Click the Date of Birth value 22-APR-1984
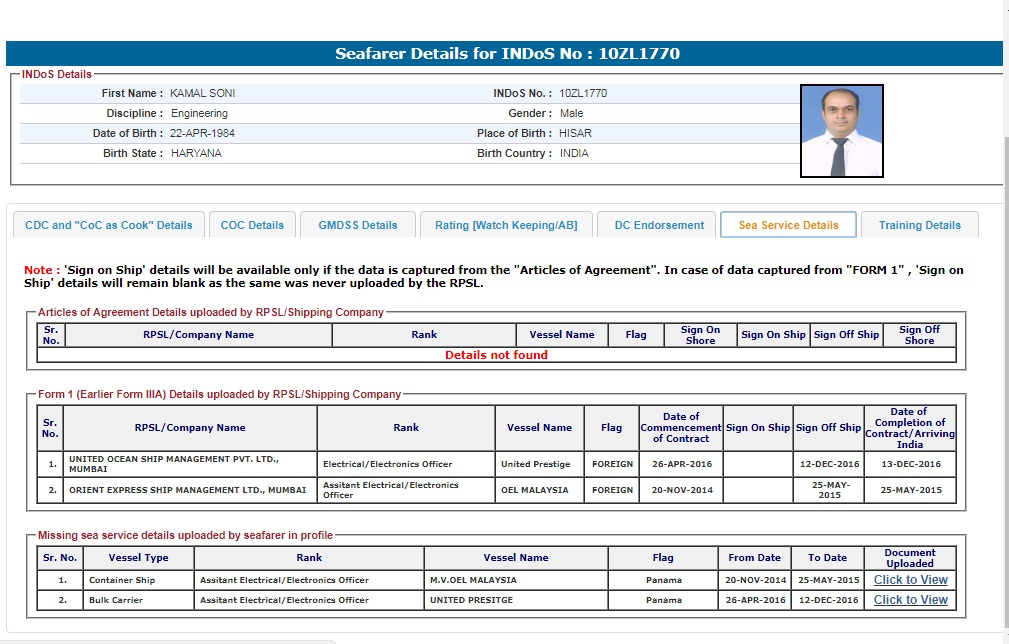1009x644 pixels. pos(203,133)
